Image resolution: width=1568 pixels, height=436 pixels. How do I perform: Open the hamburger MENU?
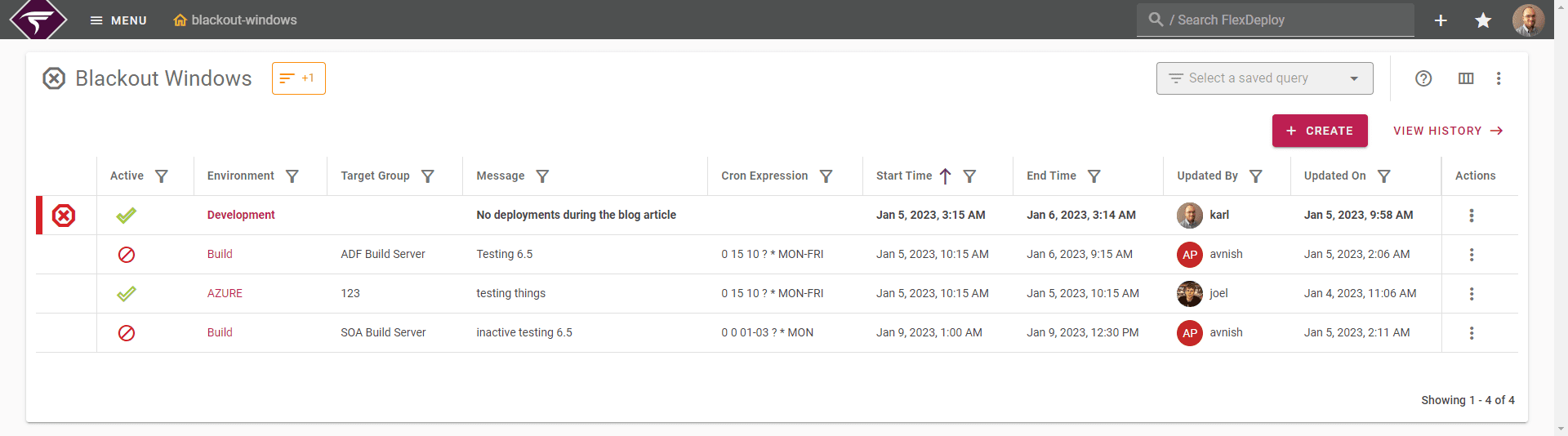118,20
